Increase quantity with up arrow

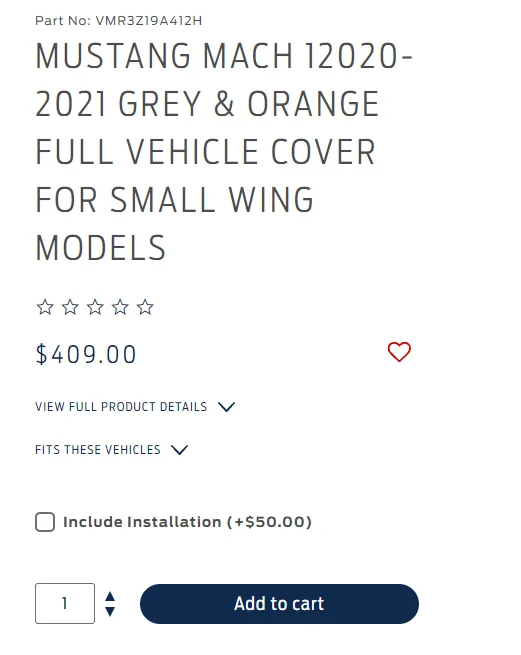coord(110,596)
